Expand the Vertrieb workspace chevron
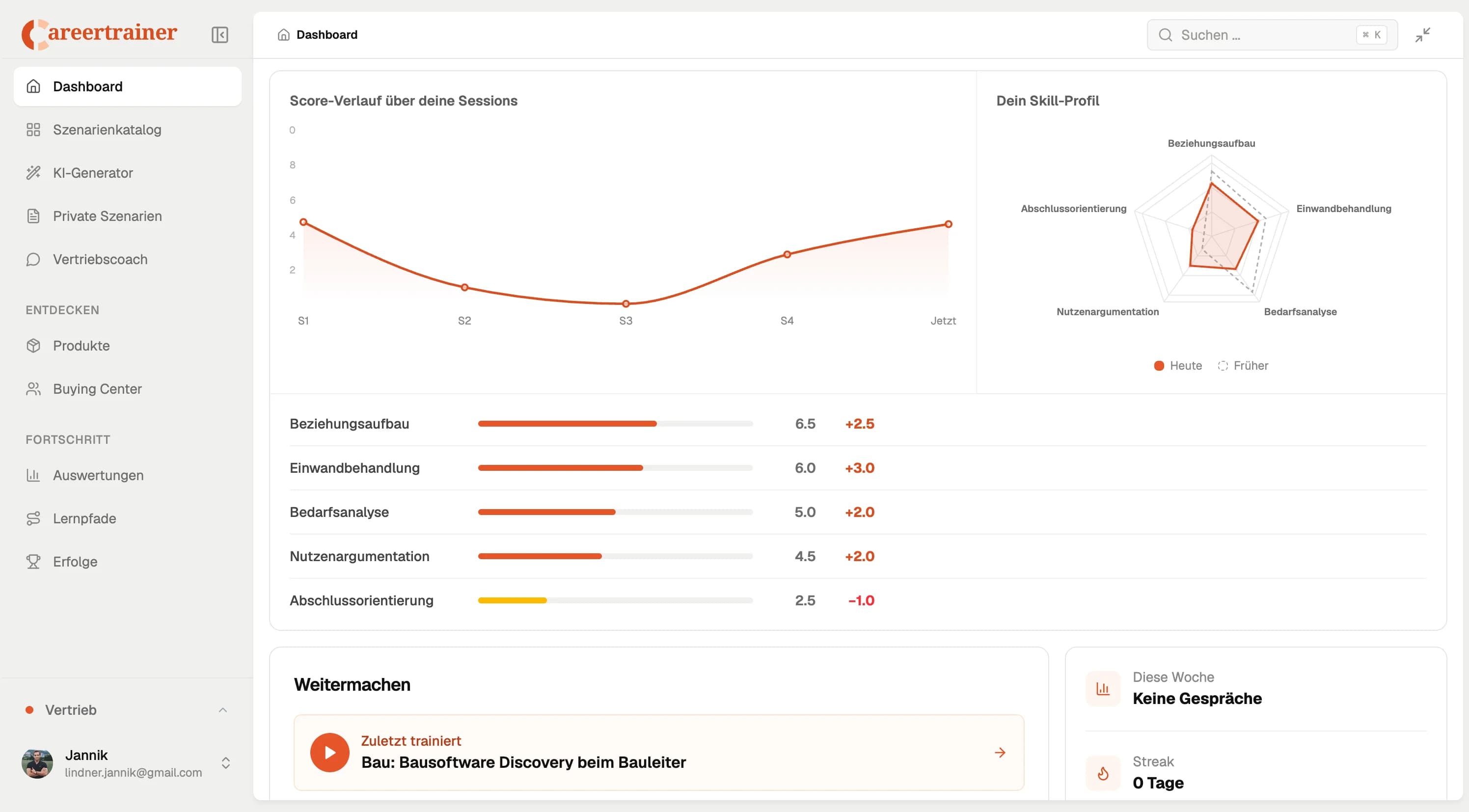Image resolution: width=1469 pixels, height=812 pixels. pyautogui.click(x=223, y=710)
